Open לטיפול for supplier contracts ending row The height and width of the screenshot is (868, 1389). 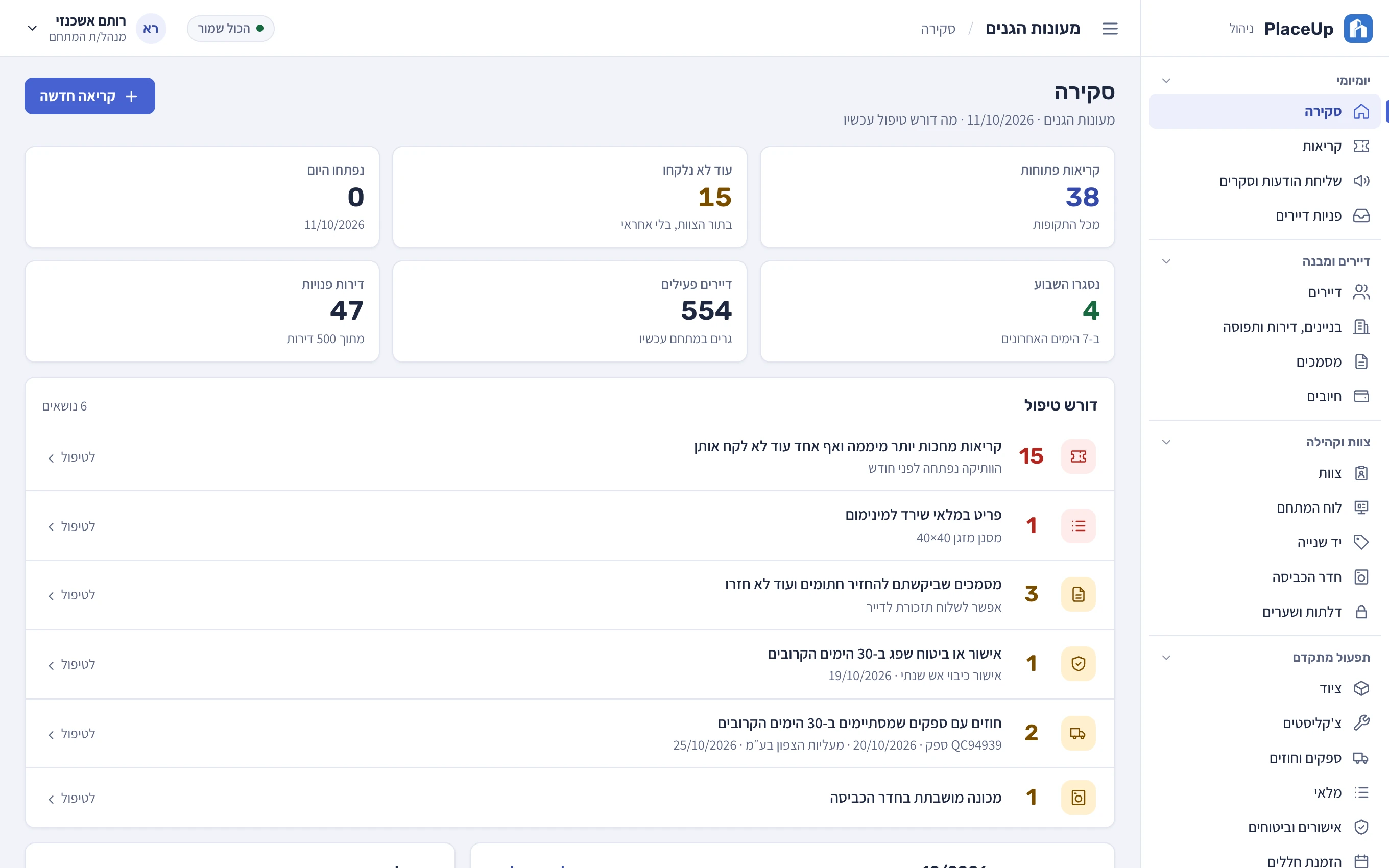[x=71, y=734]
